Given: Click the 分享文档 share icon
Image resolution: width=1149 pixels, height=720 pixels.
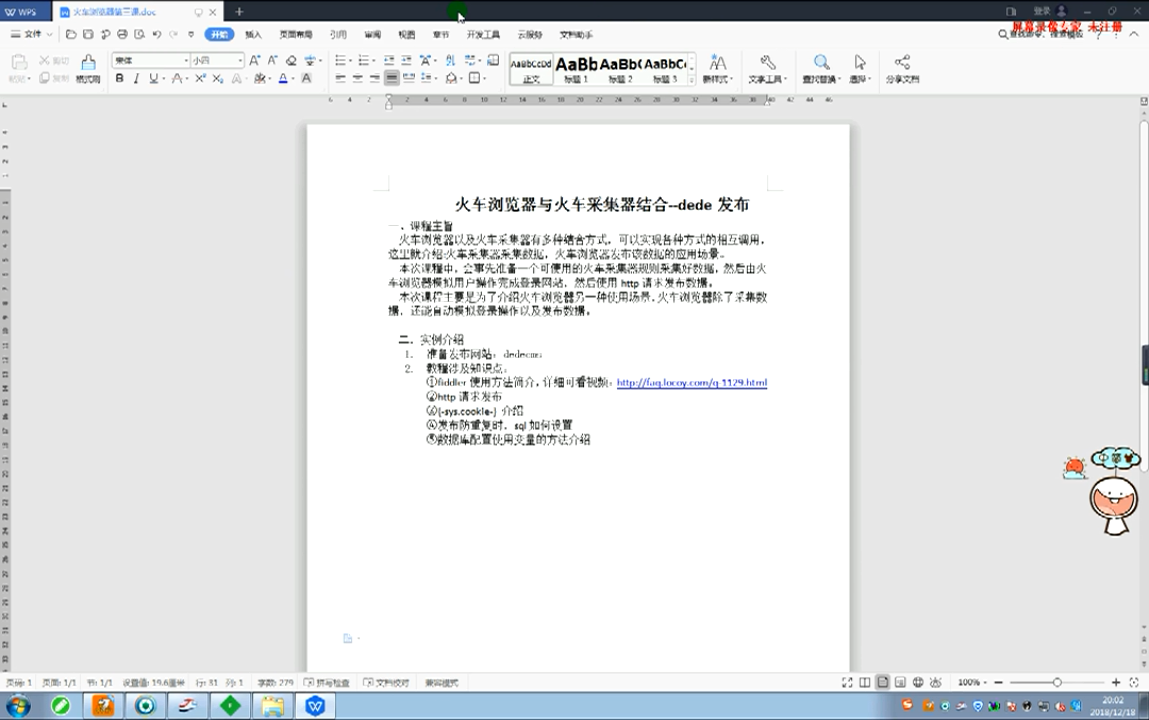Looking at the screenshot, I should (x=902, y=69).
